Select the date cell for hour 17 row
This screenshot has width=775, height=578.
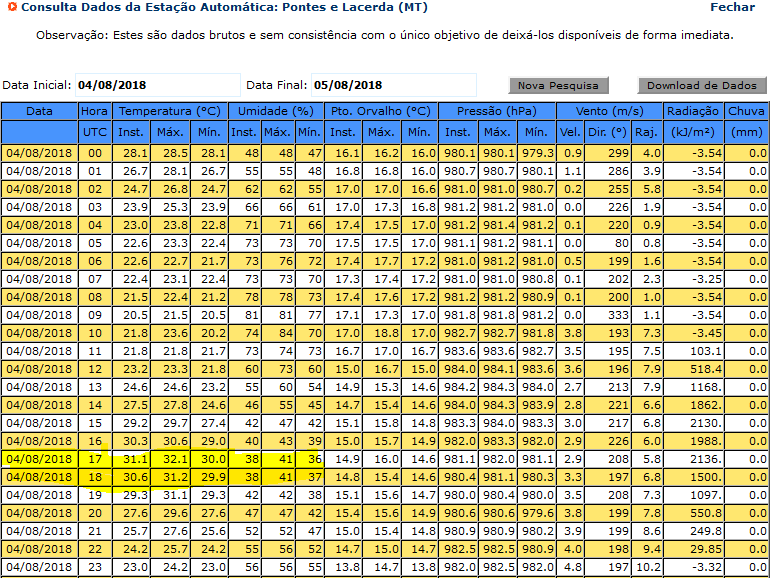(x=39, y=459)
